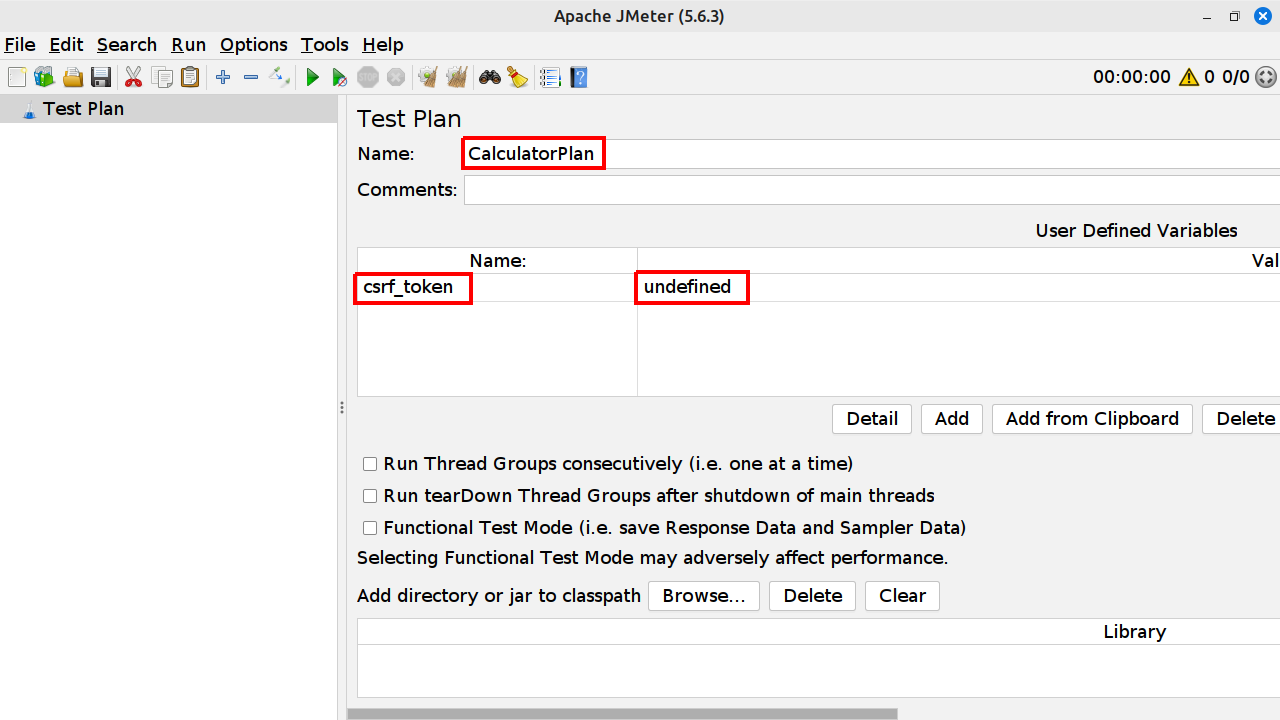Click the Toggle enable/disable toolbar icon
Viewport: 1280px width, 720px height.
pos(280,77)
